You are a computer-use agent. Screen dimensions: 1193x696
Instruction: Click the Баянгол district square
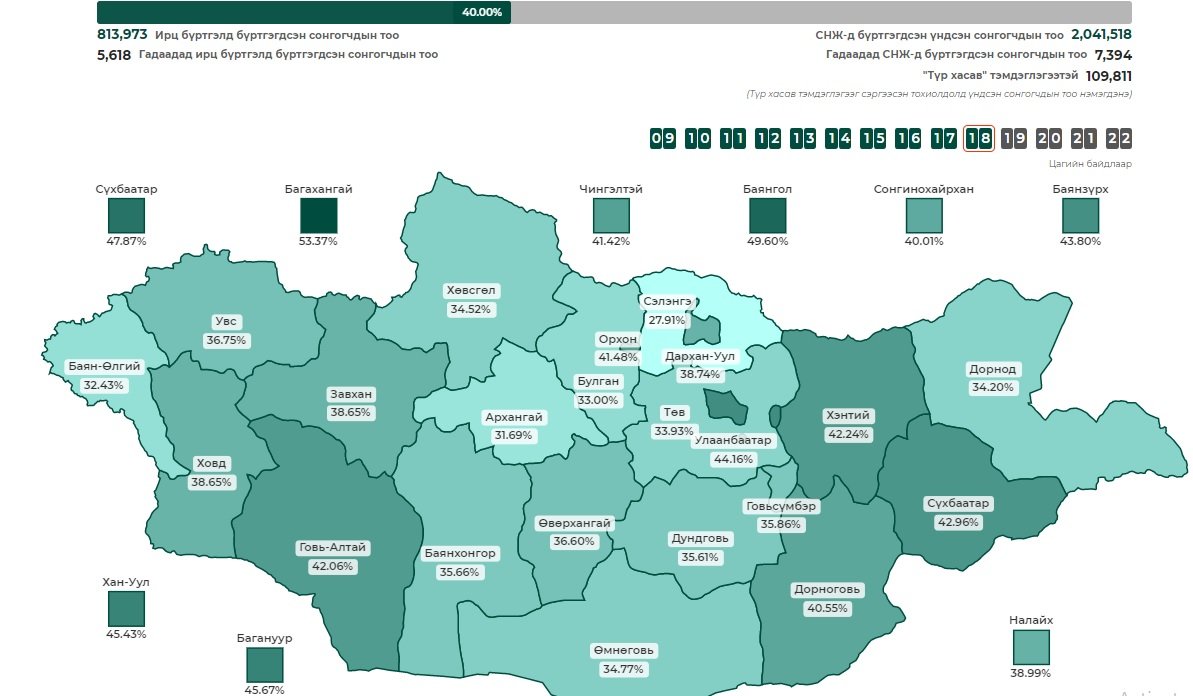point(767,215)
